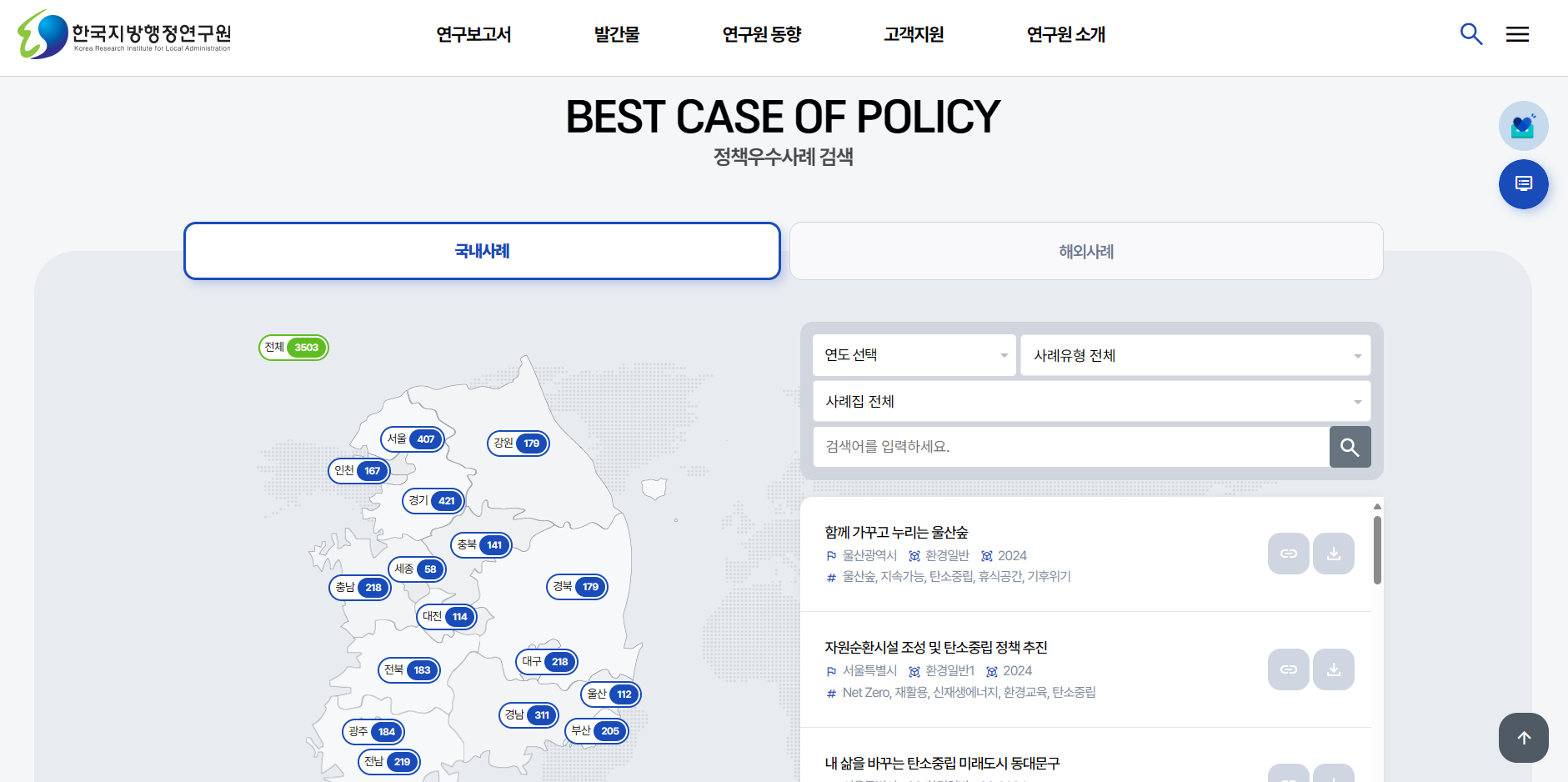Click the 검색어를 입력하세요 search field
The image size is (1568, 782).
click(1070, 447)
